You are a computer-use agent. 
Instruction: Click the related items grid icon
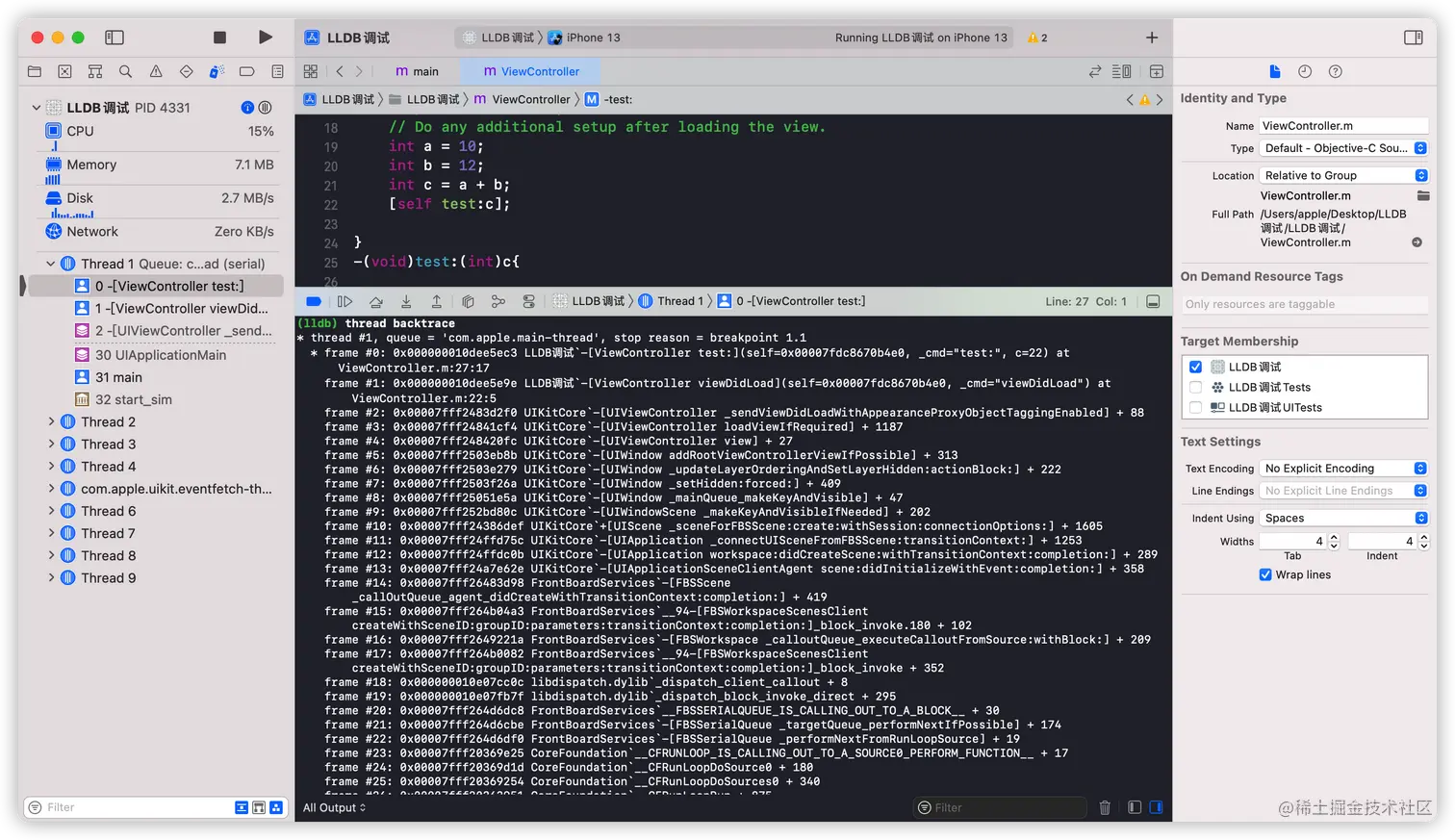tap(311, 71)
